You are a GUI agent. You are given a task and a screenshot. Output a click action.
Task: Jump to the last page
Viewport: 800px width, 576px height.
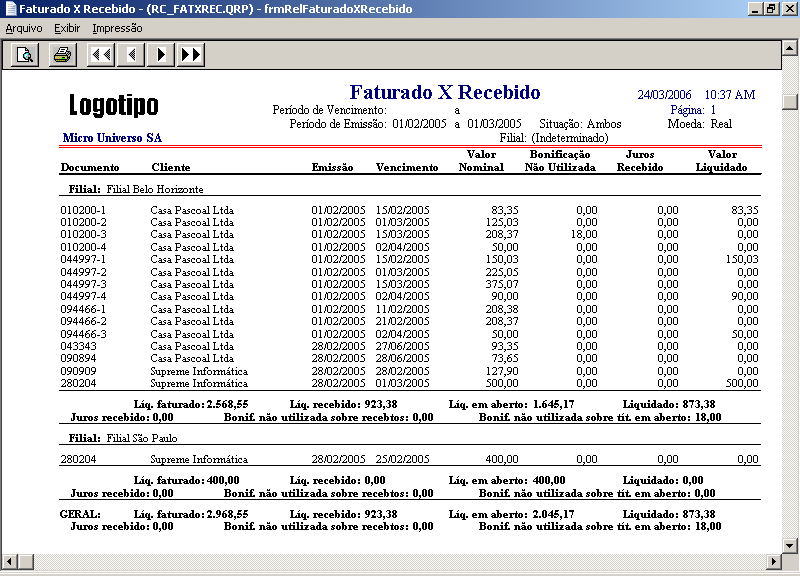(191, 55)
